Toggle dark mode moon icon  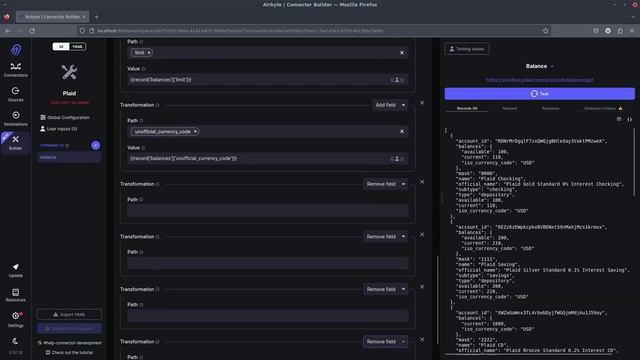pyautogui.click(x=16, y=341)
